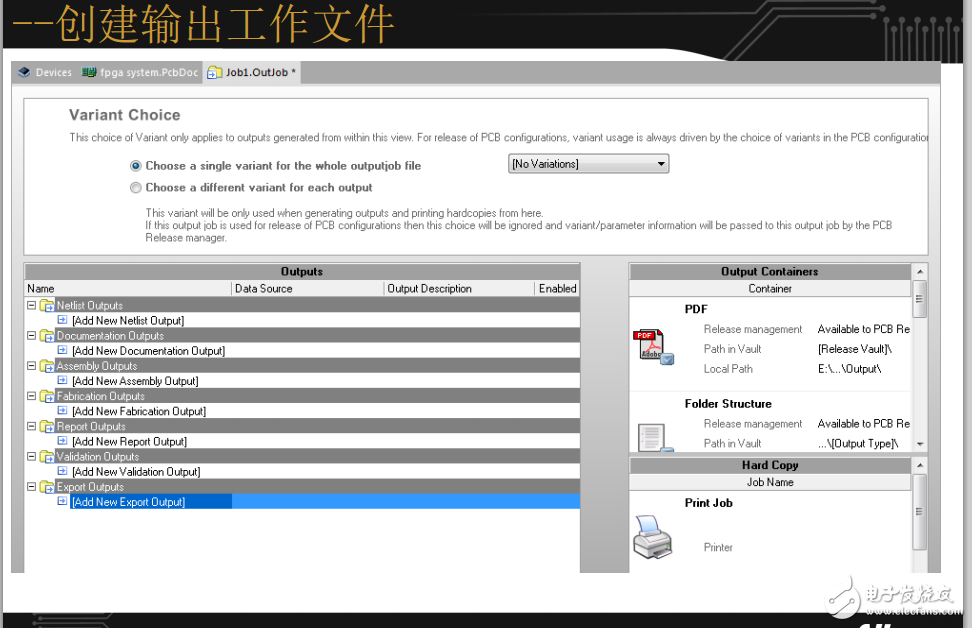Click Add New Documentation Output

point(147,350)
